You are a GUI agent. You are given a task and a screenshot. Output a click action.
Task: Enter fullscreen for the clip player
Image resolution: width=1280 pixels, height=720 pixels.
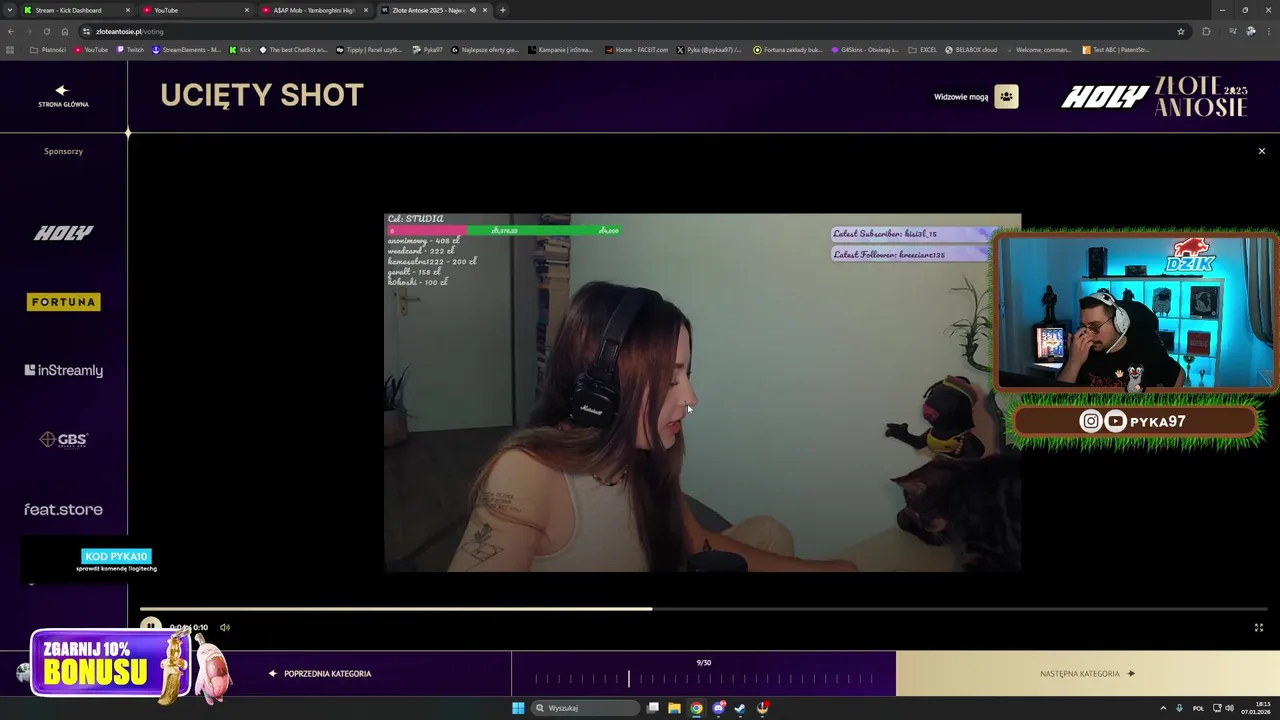(x=1259, y=627)
